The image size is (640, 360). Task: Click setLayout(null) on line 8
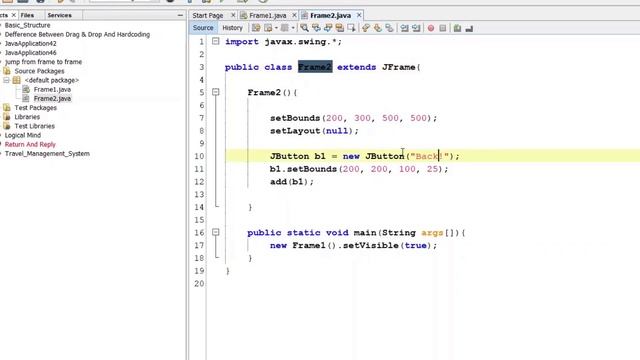click(x=314, y=131)
